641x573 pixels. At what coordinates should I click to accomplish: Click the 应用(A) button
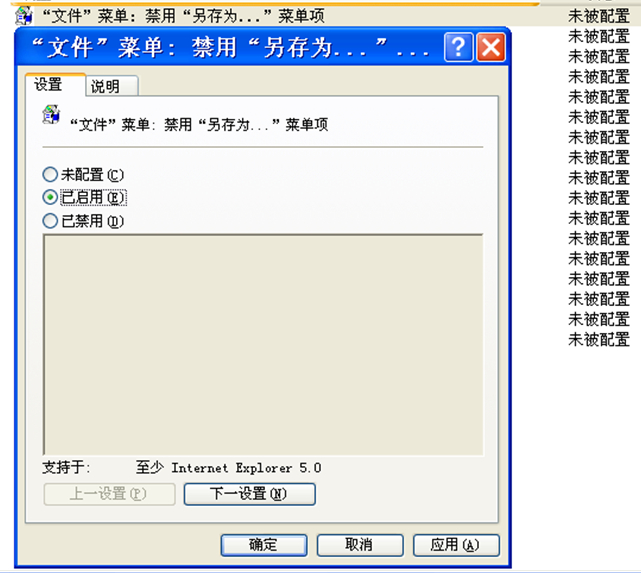(456, 545)
